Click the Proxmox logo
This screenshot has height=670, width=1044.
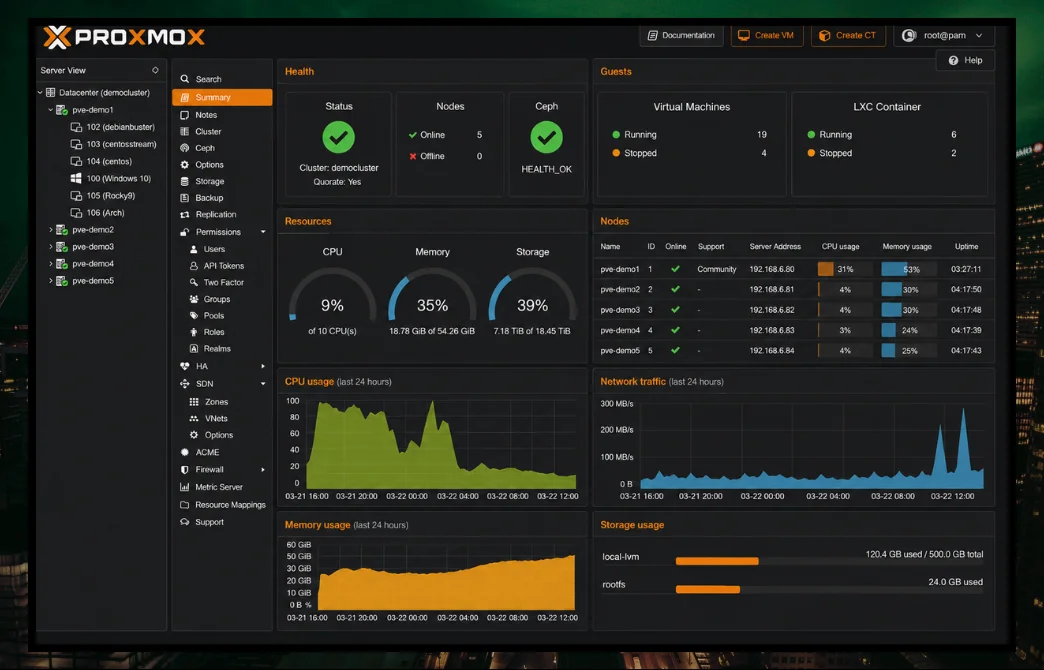point(124,37)
